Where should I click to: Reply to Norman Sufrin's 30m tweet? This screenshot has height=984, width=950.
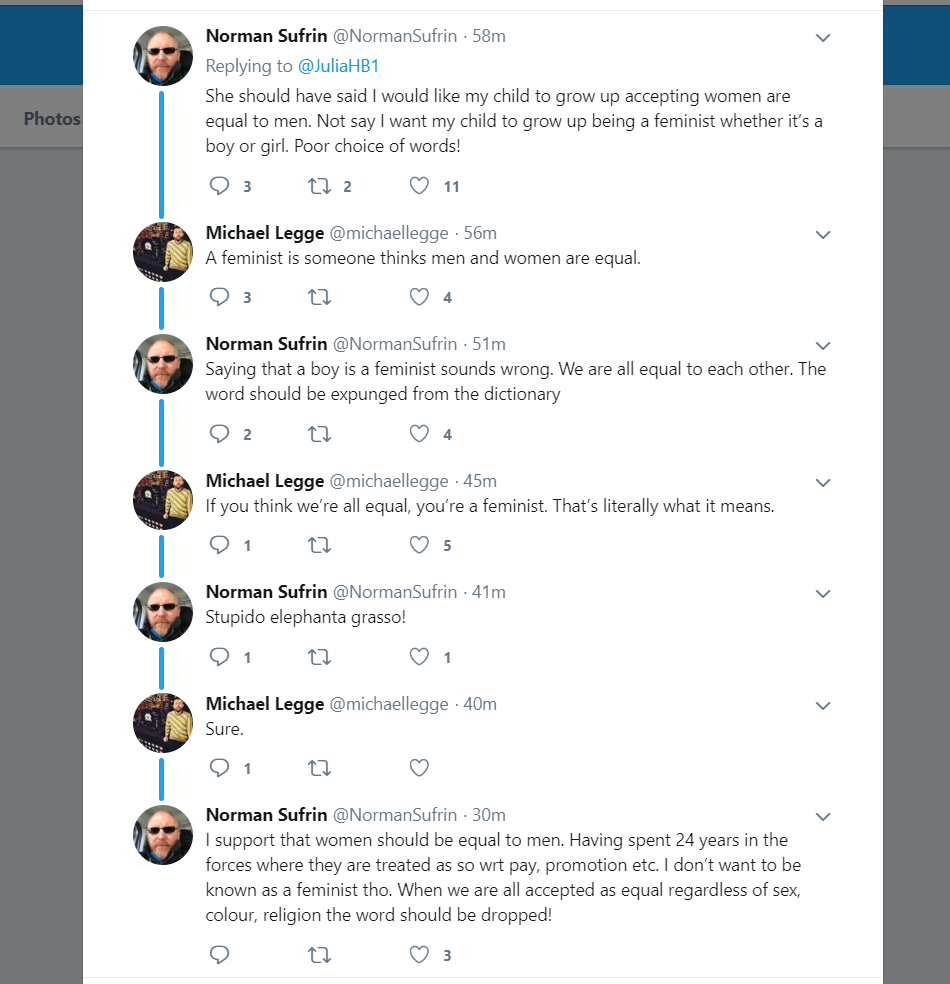219,955
